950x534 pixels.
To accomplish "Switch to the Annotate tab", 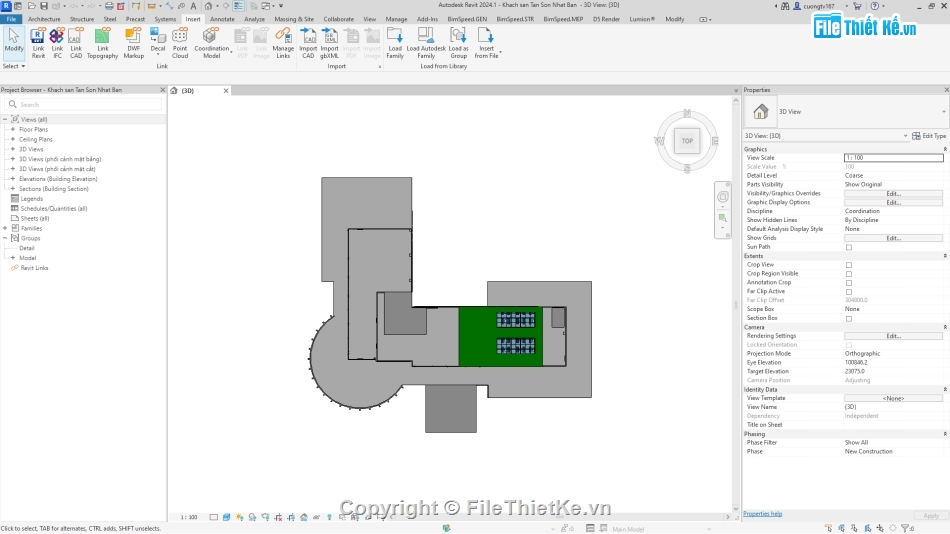I will coord(222,19).
